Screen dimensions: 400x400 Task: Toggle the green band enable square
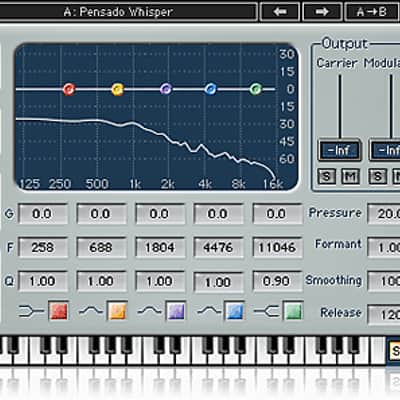[293, 311]
